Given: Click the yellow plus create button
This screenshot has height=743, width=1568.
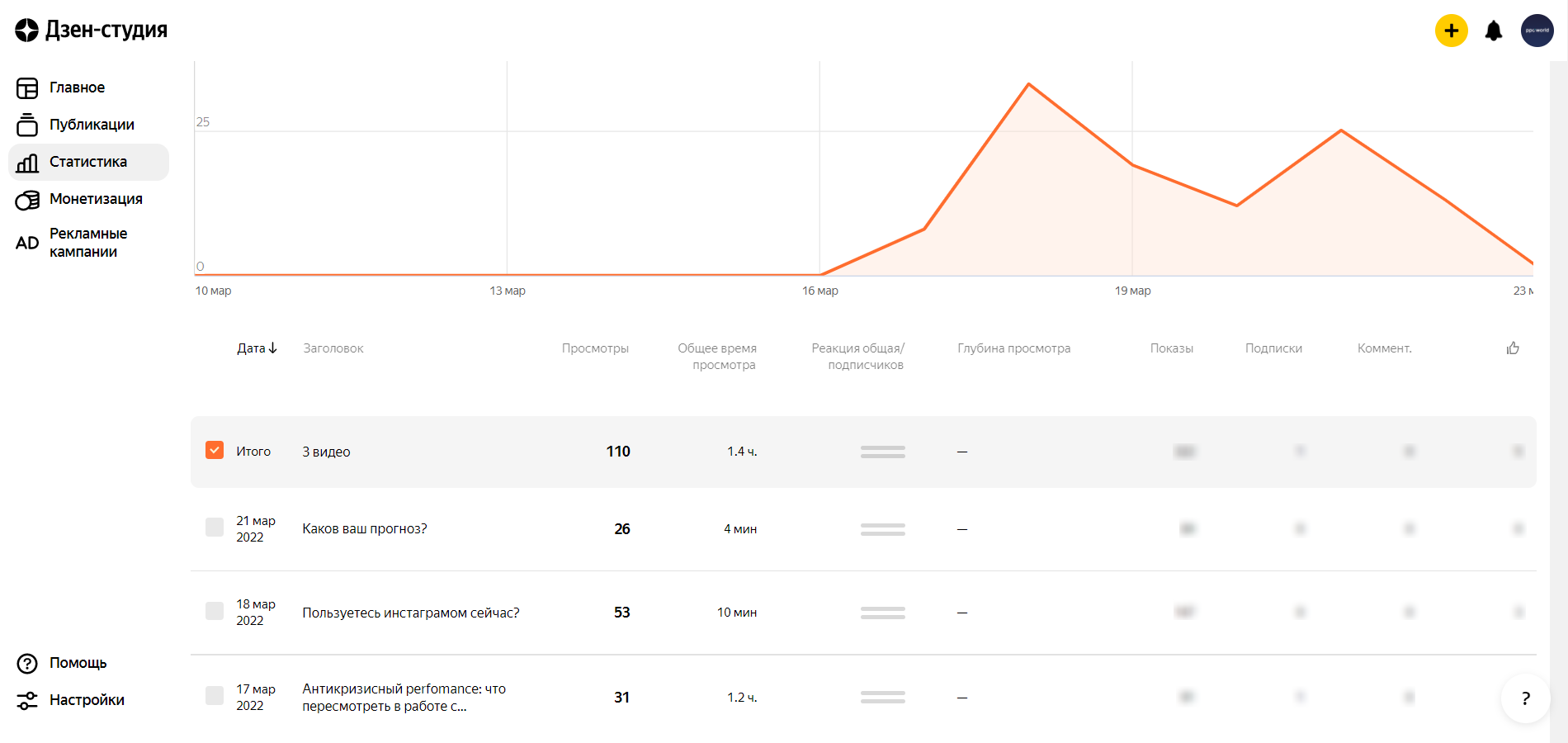Looking at the screenshot, I should 1451,31.
